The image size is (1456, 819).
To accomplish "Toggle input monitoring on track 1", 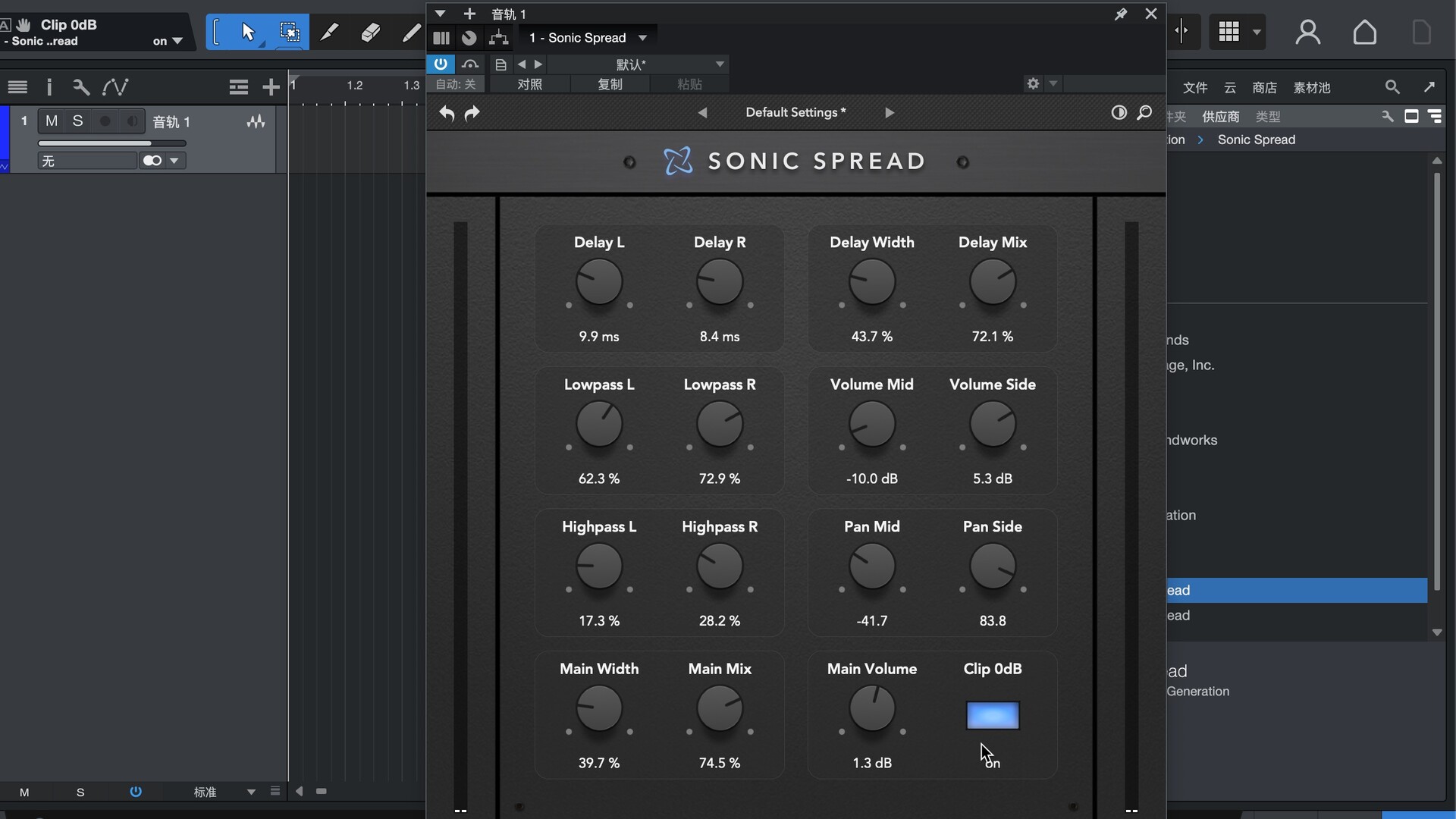I will point(132,121).
